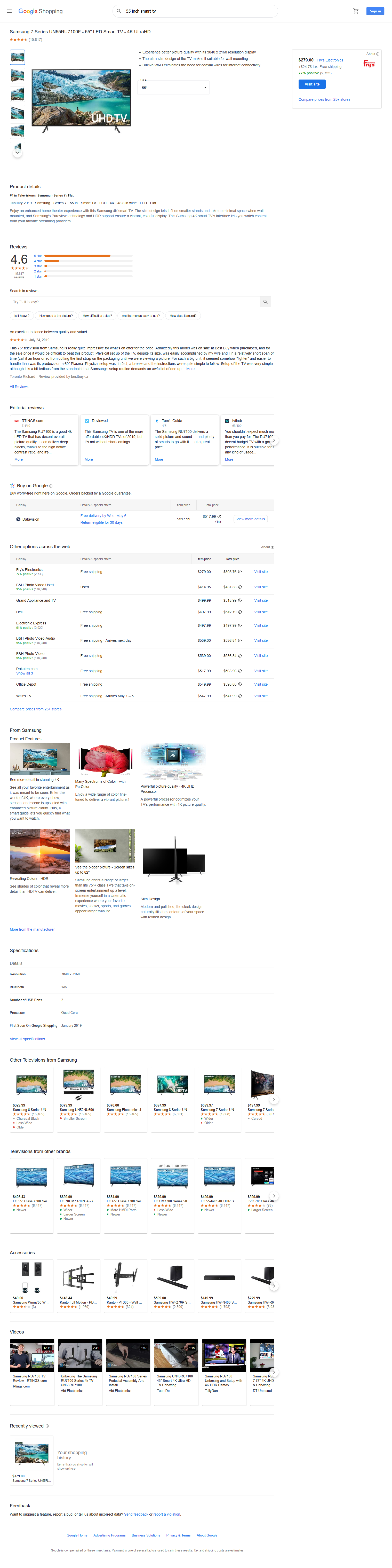
Task: Open Google Home footer link
Action: pyautogui.click(x=77, y=1535)
